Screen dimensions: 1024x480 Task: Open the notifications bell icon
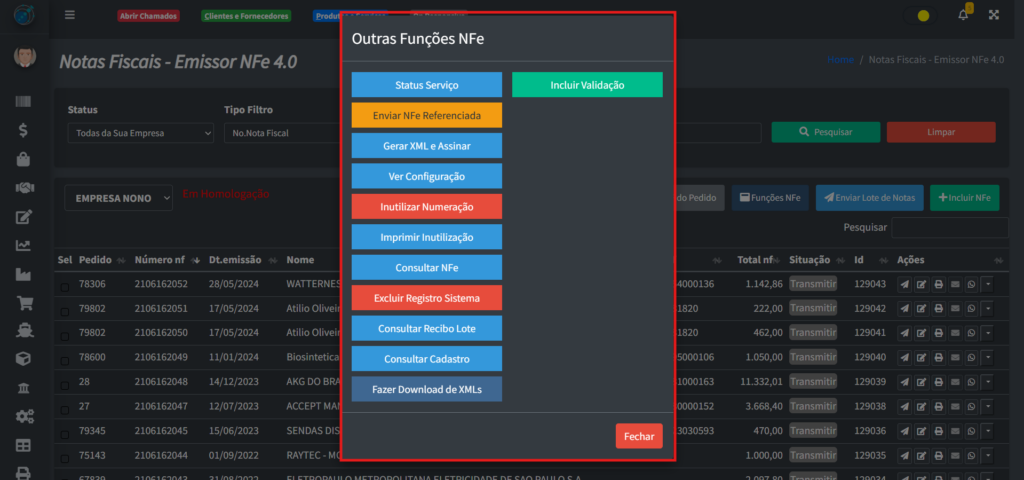tap(963, 15)
